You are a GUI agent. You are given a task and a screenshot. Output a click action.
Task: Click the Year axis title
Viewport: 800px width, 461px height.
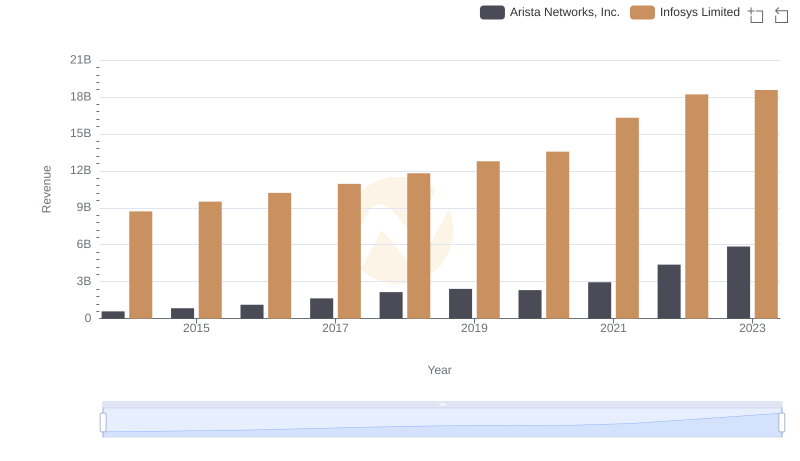pos(439,370)
